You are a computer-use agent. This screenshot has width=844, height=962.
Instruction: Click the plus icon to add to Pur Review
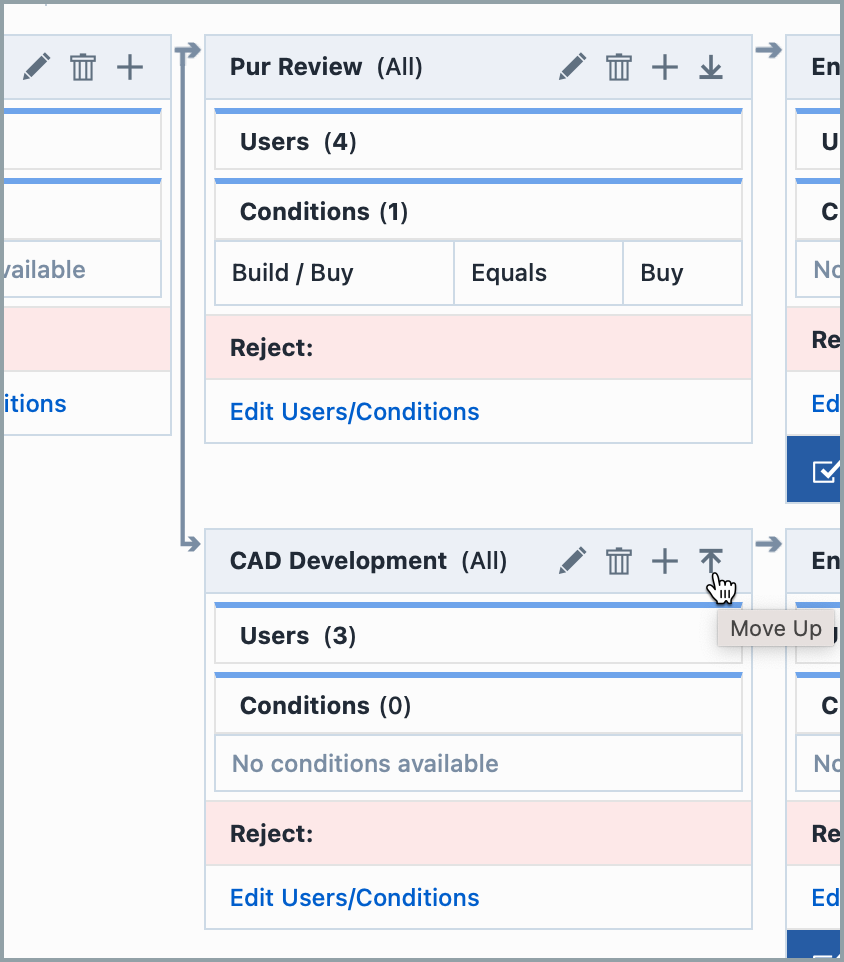tap(664, 67)
